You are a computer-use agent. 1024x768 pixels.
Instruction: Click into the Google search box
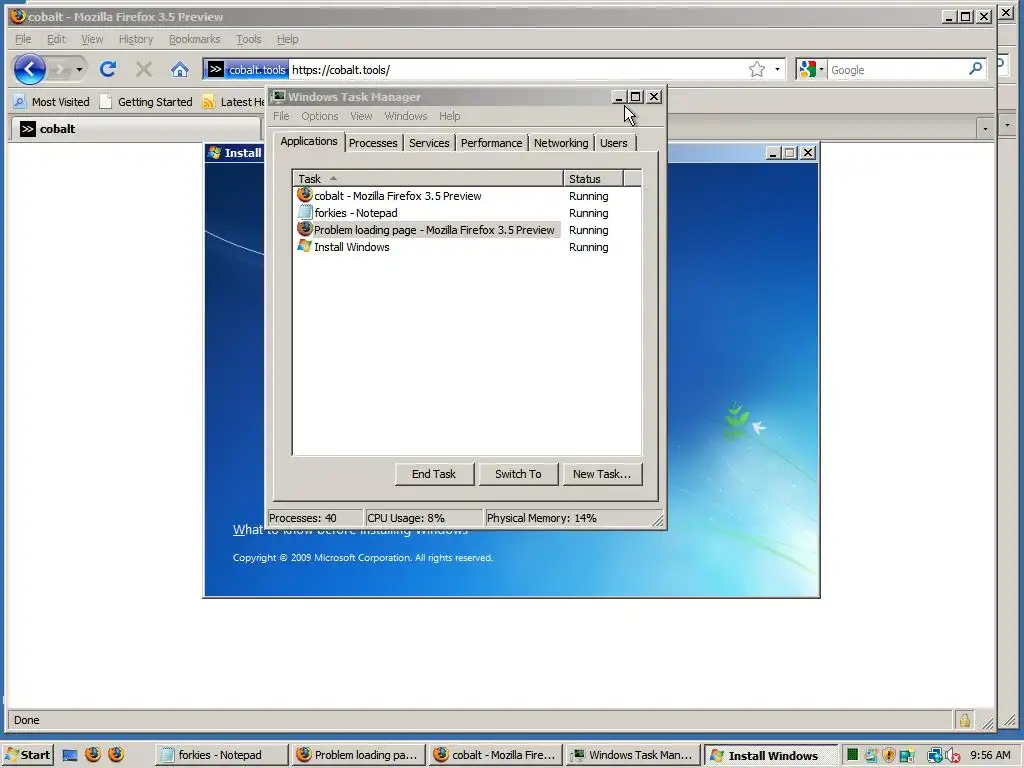897,69
